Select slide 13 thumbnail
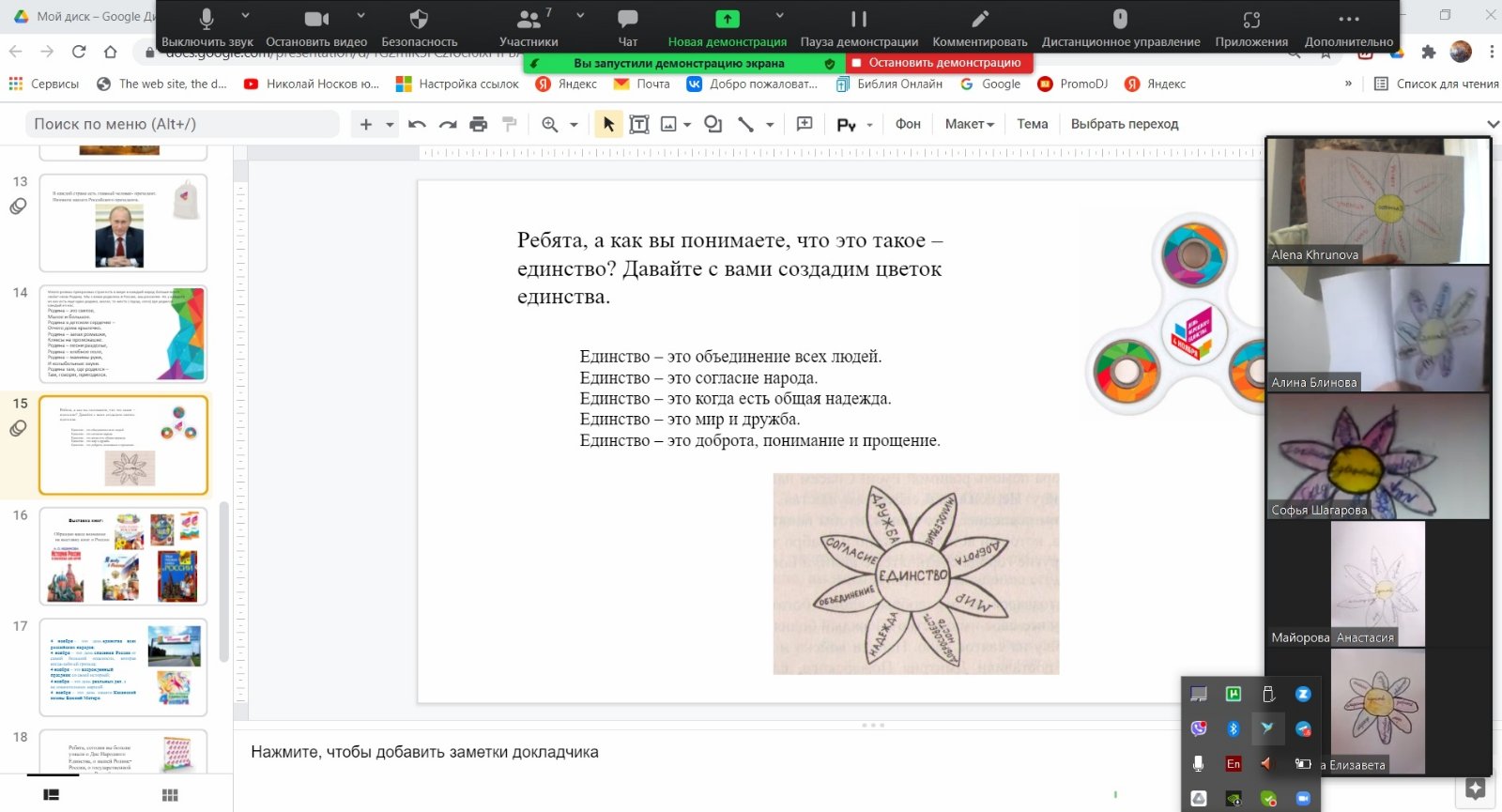The width and height of the screenshot is (1502, 812). pyautogui.click(x=123, y=222)
